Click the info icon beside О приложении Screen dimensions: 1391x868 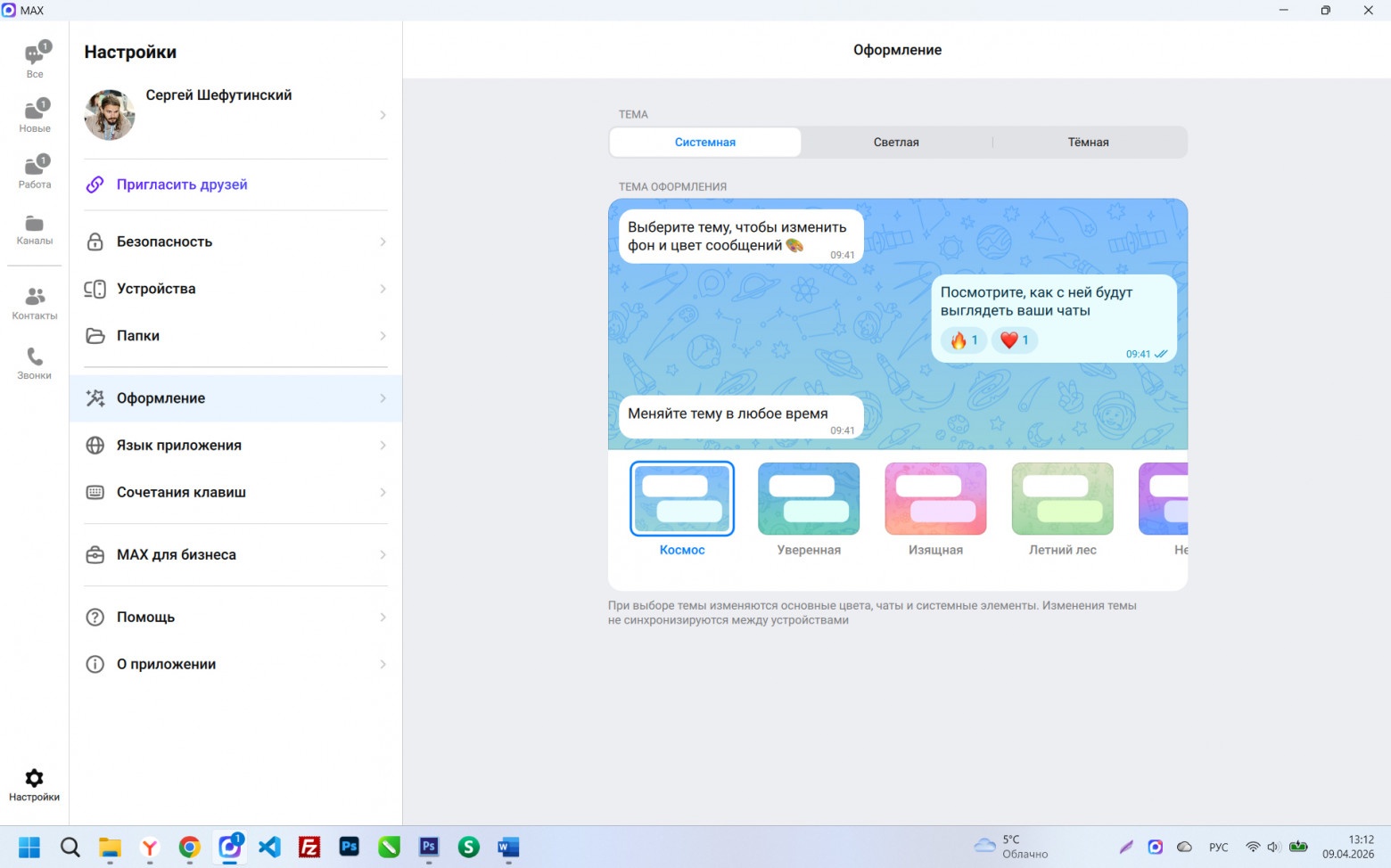(95, 664)
